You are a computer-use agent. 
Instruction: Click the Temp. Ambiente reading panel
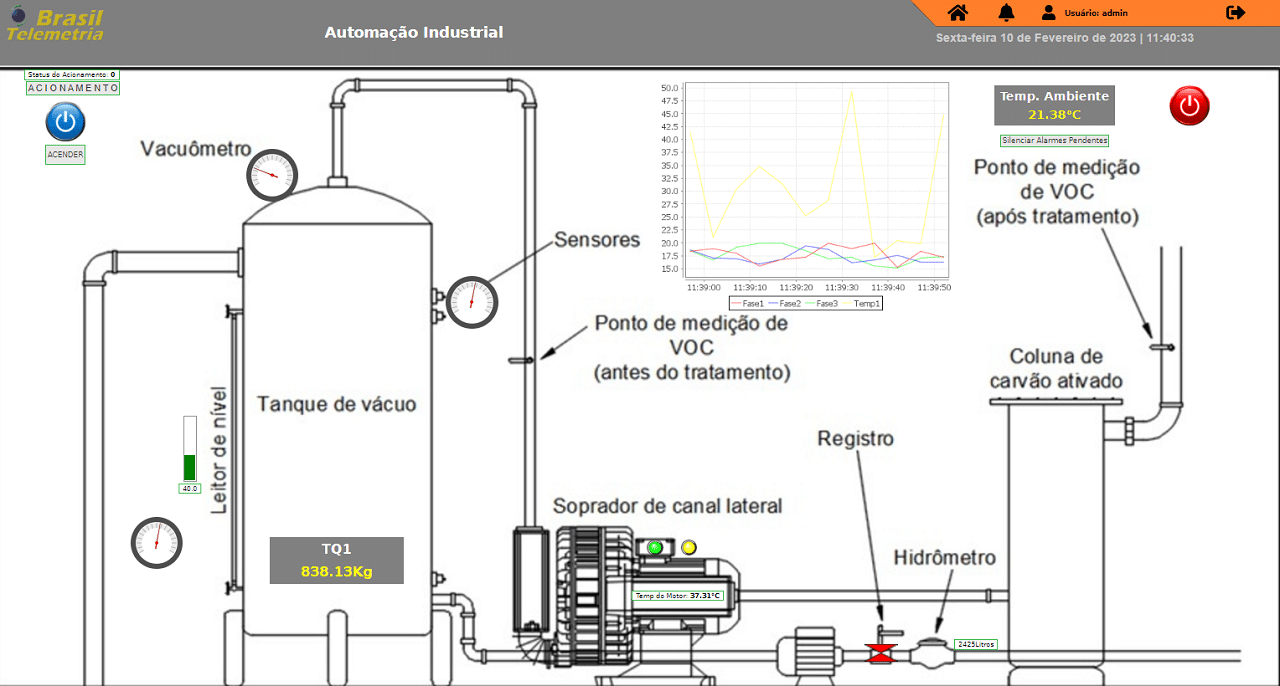pos(1054,105)
